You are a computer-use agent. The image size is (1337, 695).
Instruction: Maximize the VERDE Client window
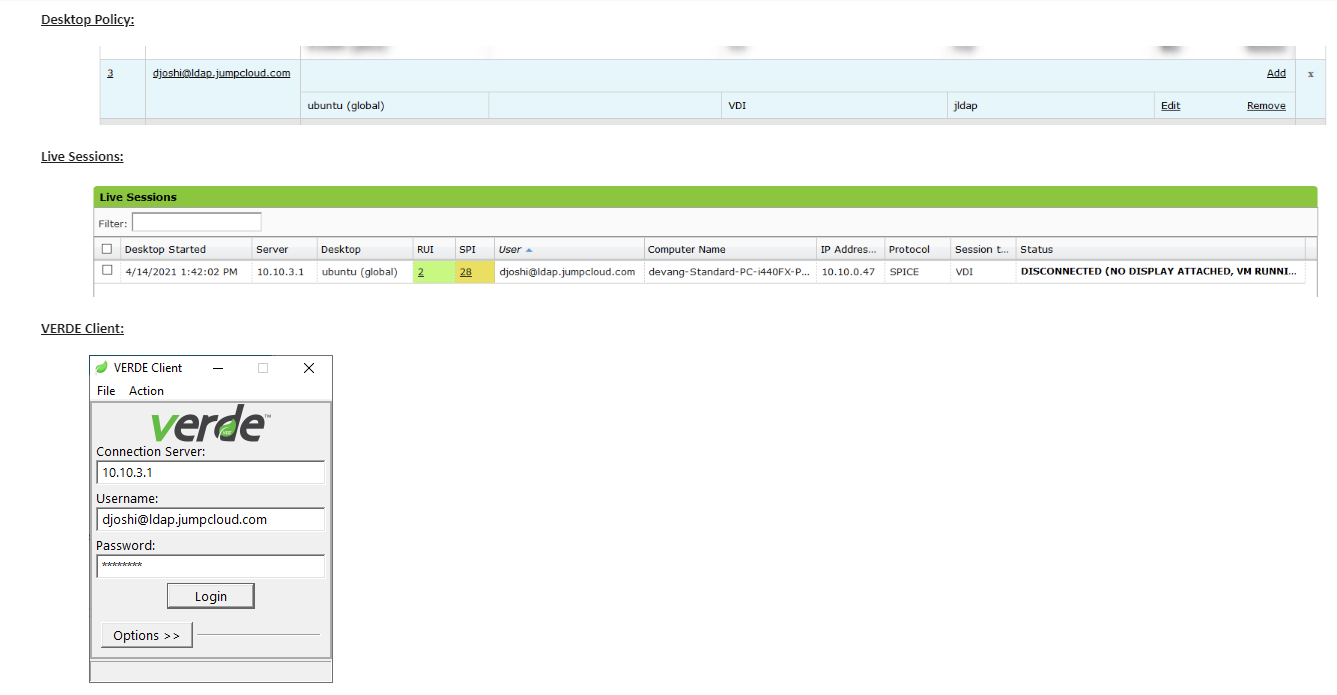pos(263,368)
